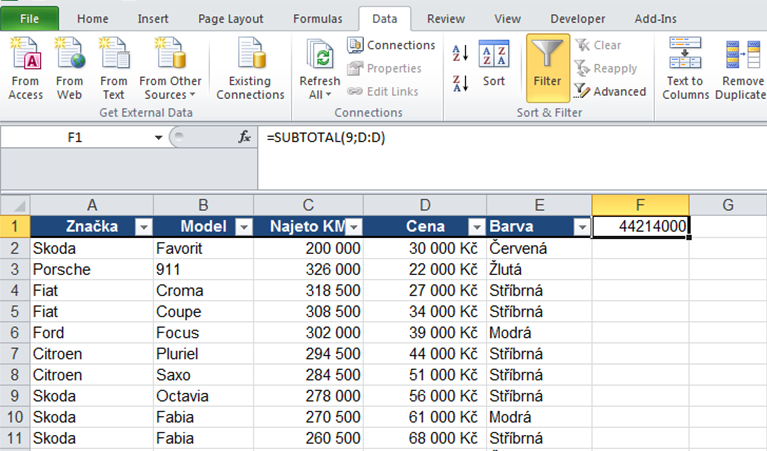Select column A header
This screenshot has height=451, width=767.
point(92,204)
